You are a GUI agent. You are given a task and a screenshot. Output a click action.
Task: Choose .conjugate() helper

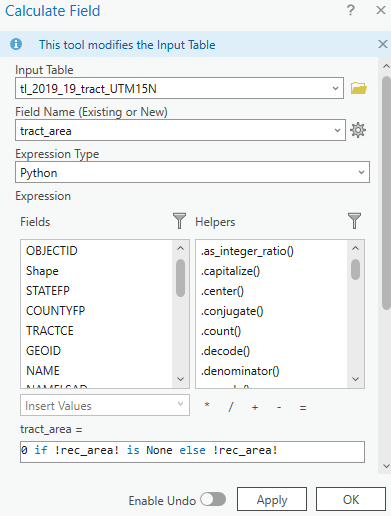232,311
